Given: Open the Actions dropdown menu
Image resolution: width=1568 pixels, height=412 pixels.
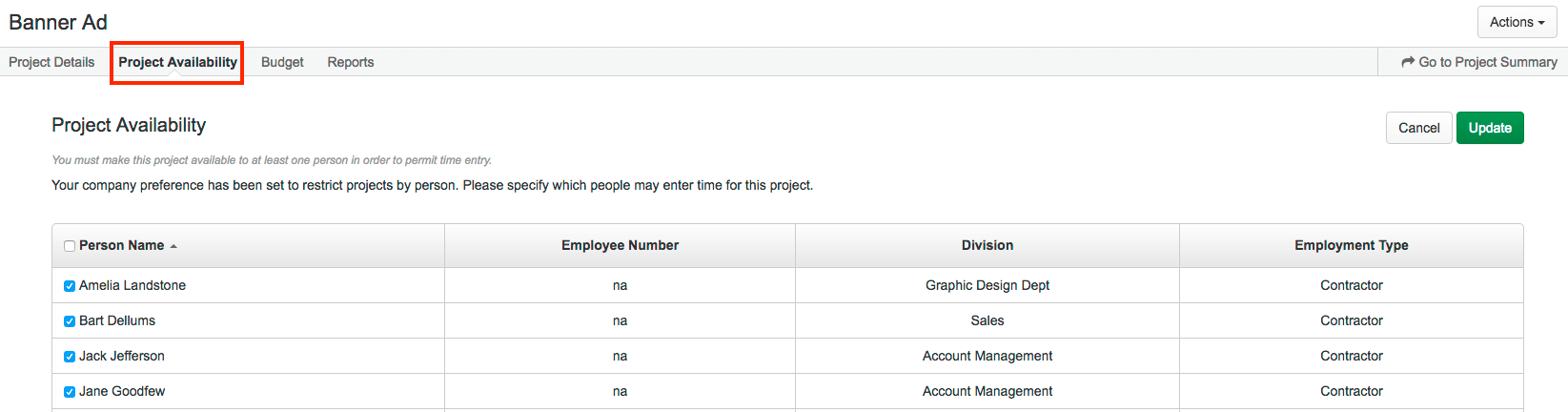Looking at the screenshot, I should point(1517,22).
